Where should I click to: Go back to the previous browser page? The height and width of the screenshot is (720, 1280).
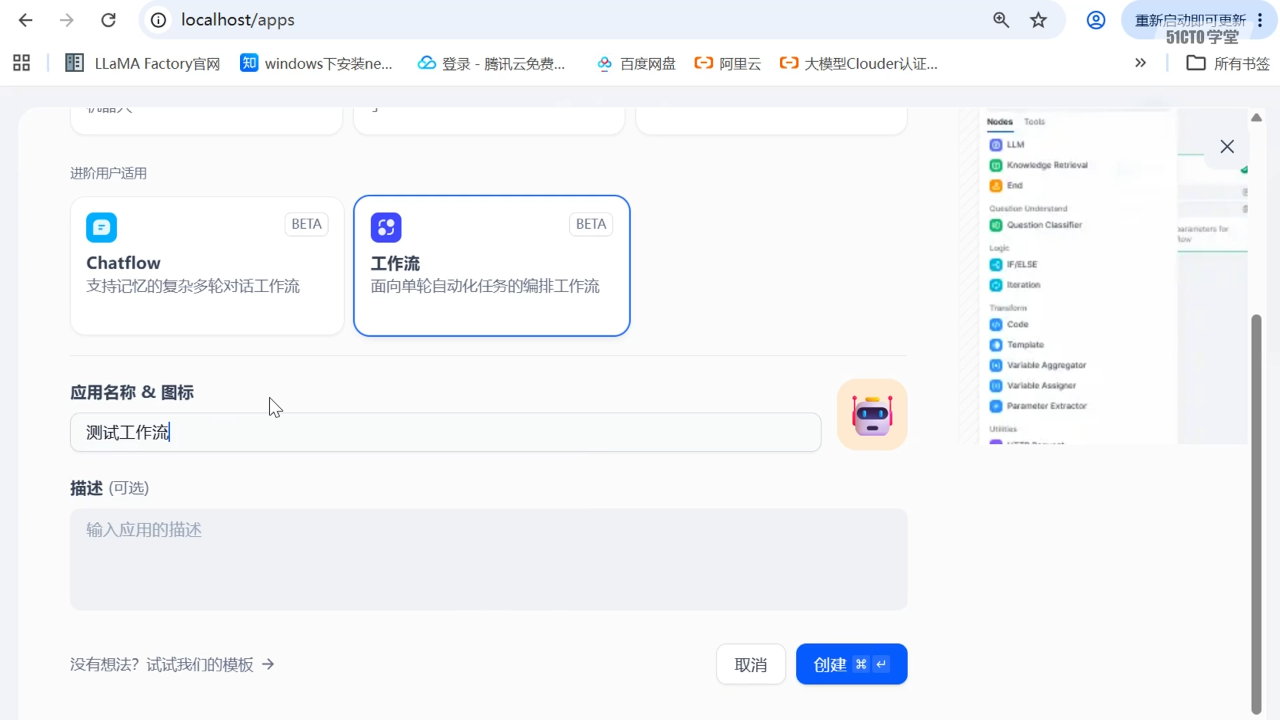(x=26, y=20)
